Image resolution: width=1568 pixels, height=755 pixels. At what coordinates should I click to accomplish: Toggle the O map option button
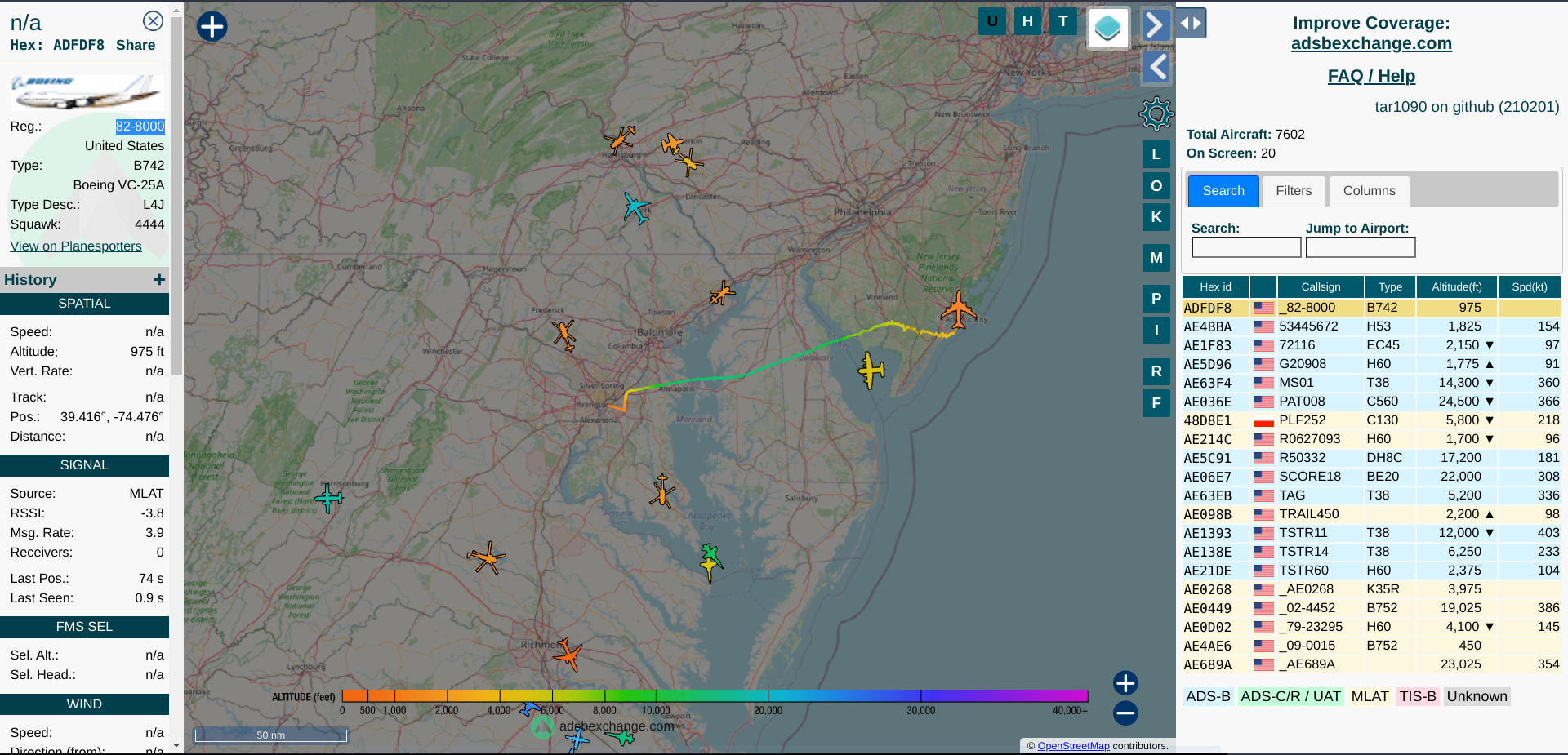[1156, 186]
